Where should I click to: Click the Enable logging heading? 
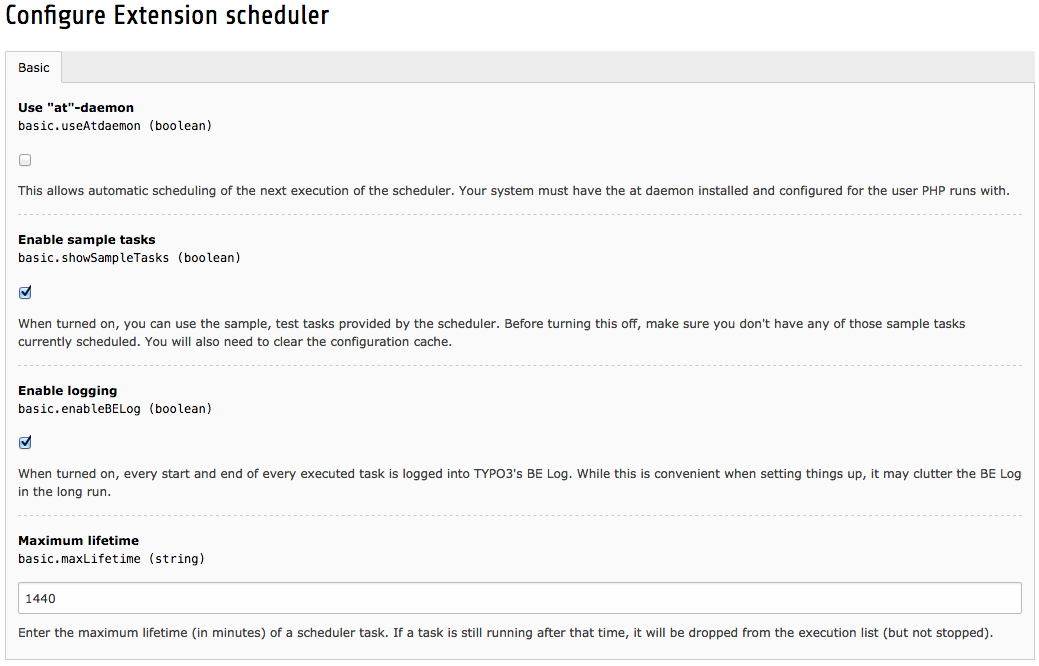(67, 391)
